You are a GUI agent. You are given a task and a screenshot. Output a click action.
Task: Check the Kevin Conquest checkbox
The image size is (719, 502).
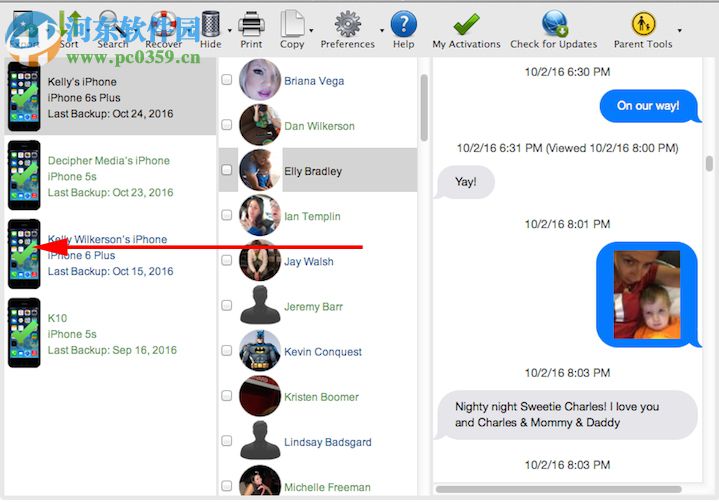(227, 350)
